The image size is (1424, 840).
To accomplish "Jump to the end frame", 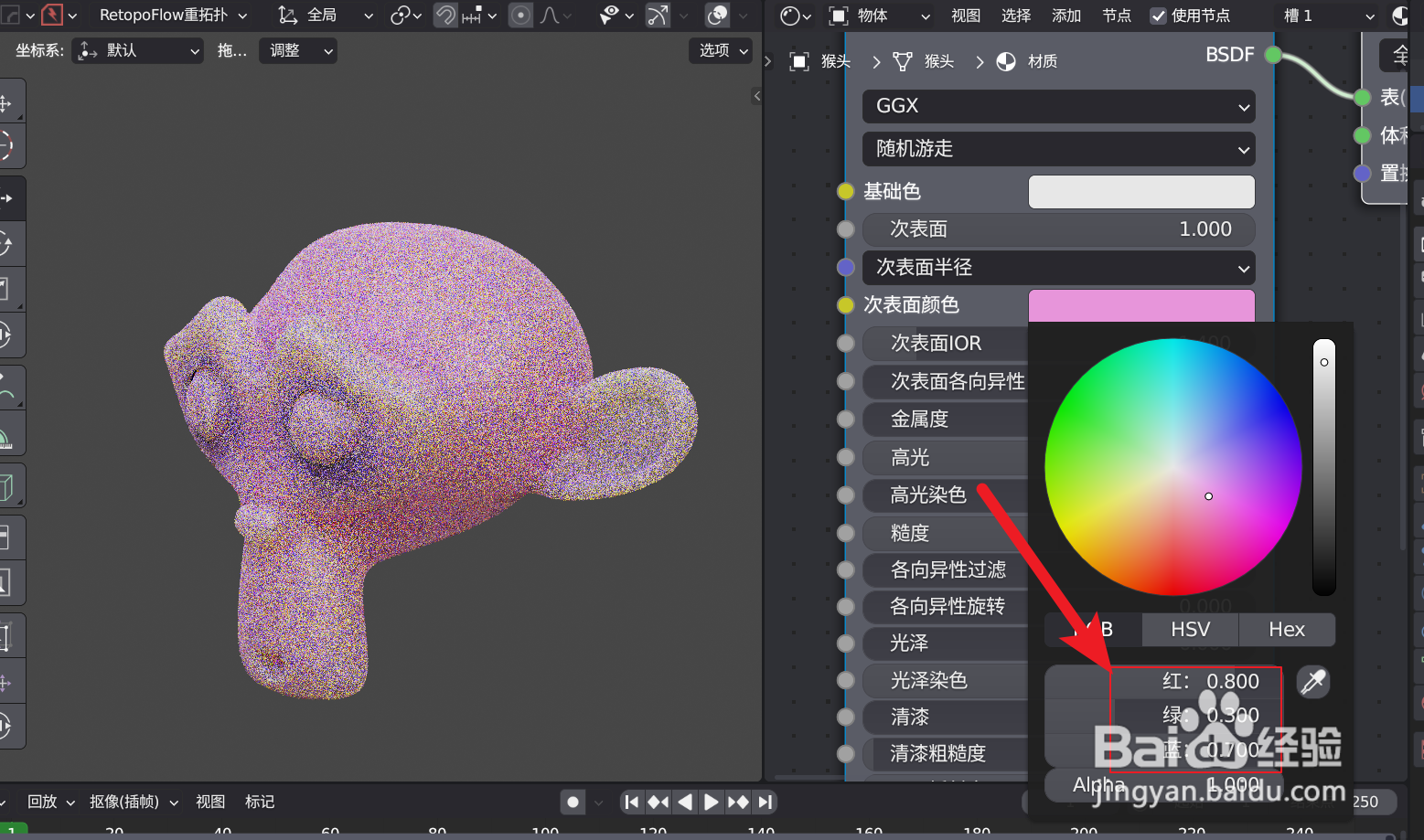I will [x=766, y=803].
